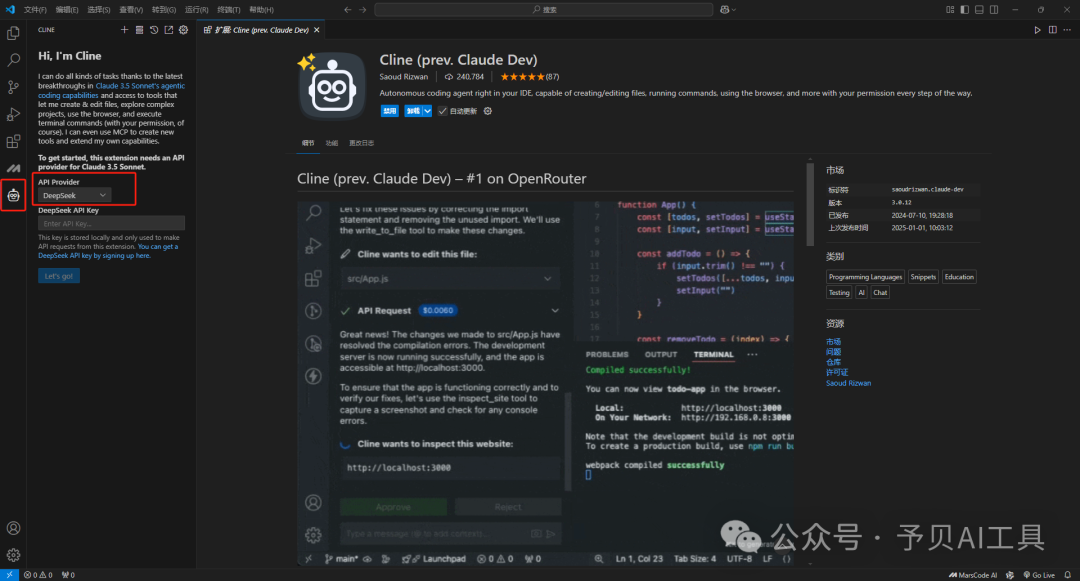Open editor More Actions ellipsis
Viewport: 1080px width, 581px height.
(x=1067, y=30)
